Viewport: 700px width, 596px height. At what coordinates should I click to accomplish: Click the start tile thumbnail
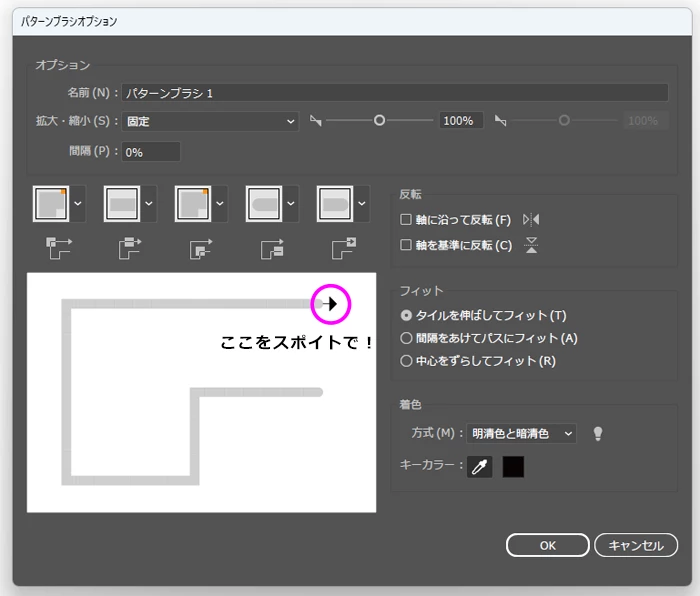click(264, 204)
